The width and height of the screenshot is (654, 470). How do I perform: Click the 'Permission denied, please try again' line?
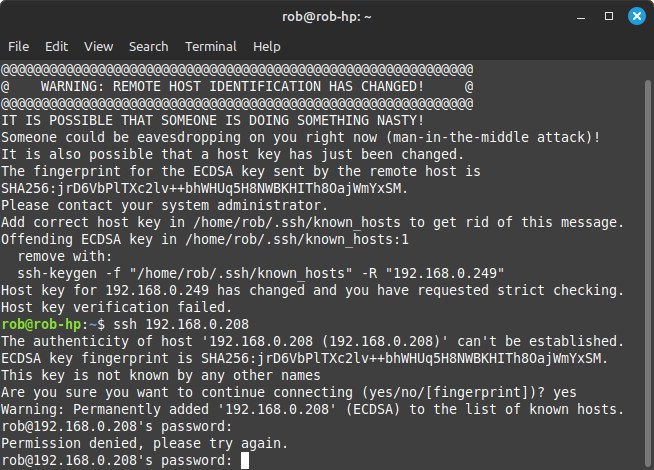pos(144,444)
